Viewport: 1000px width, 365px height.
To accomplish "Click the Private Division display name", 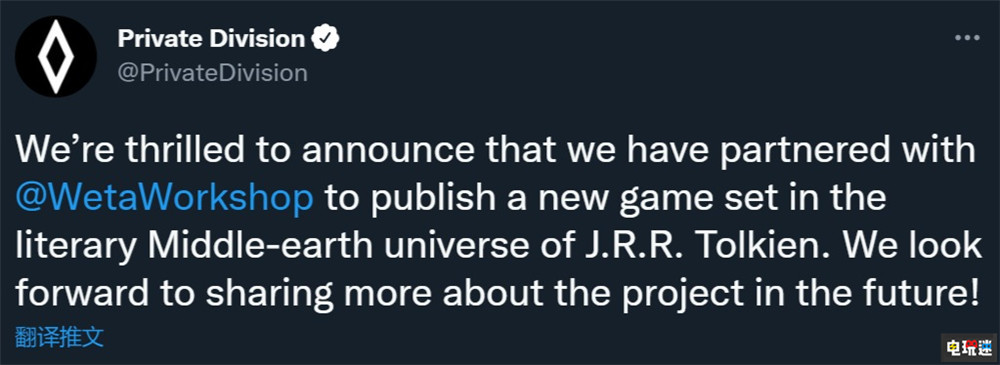I will (211, 39).
